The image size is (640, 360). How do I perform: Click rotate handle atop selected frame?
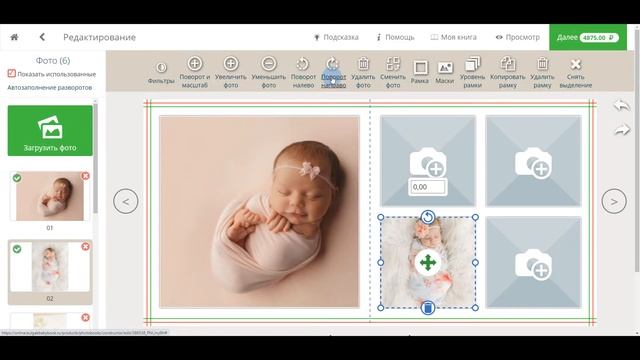[x=428, y=217]
